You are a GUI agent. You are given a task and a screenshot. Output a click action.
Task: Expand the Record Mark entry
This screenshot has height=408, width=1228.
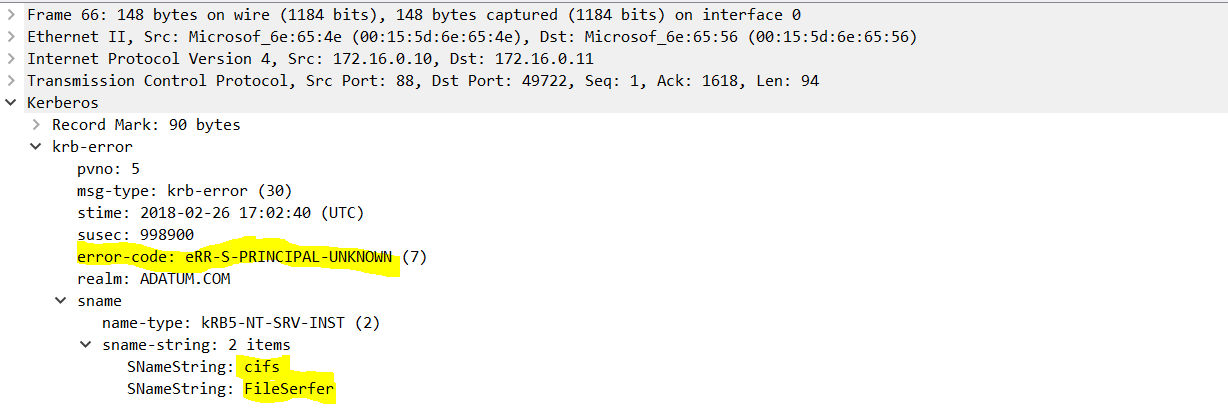[x=35, y=124]
